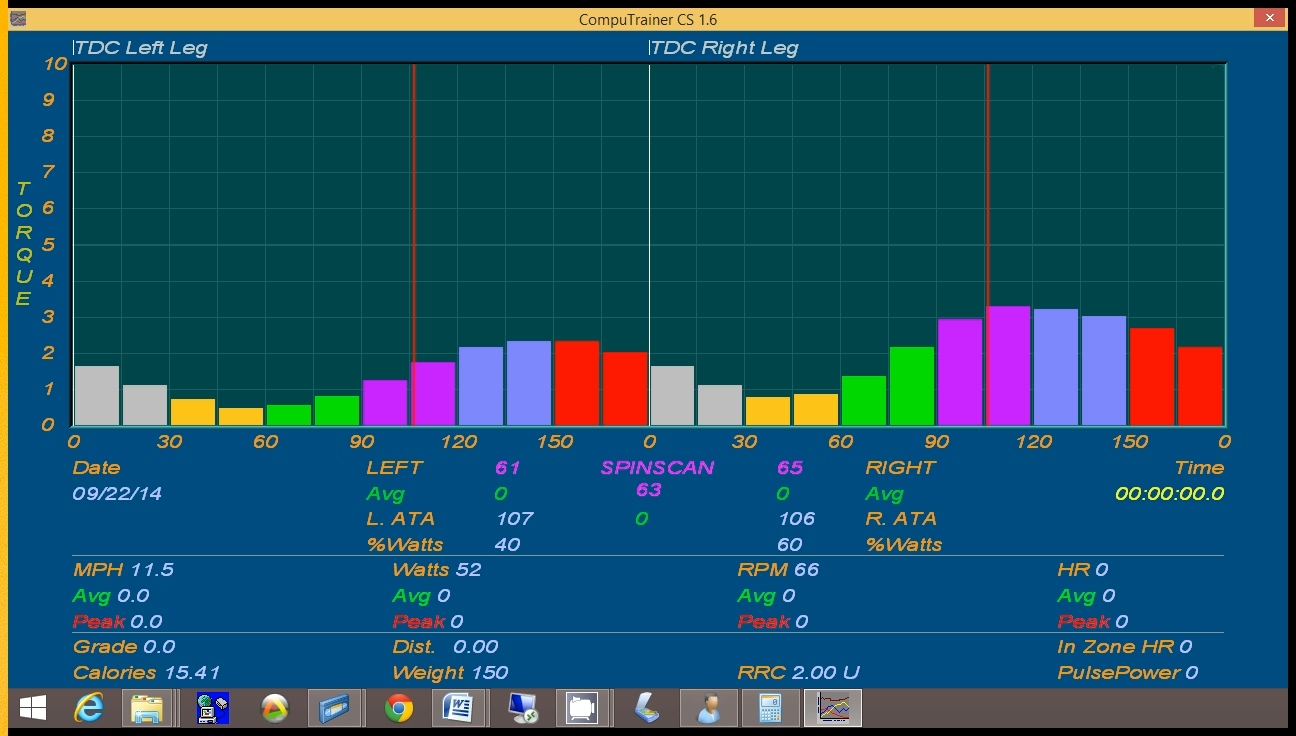This screenshot has height=736, width=1296.
Task: Click the Grade 0.0 readout
Action: 124,647
